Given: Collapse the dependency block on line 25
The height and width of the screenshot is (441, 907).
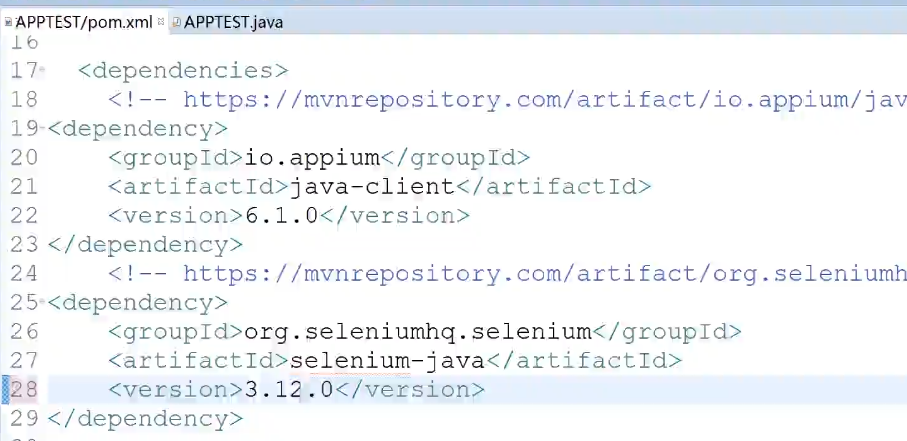Looking at the screenshot, I should pyautogui.click(x=42, y=302).
